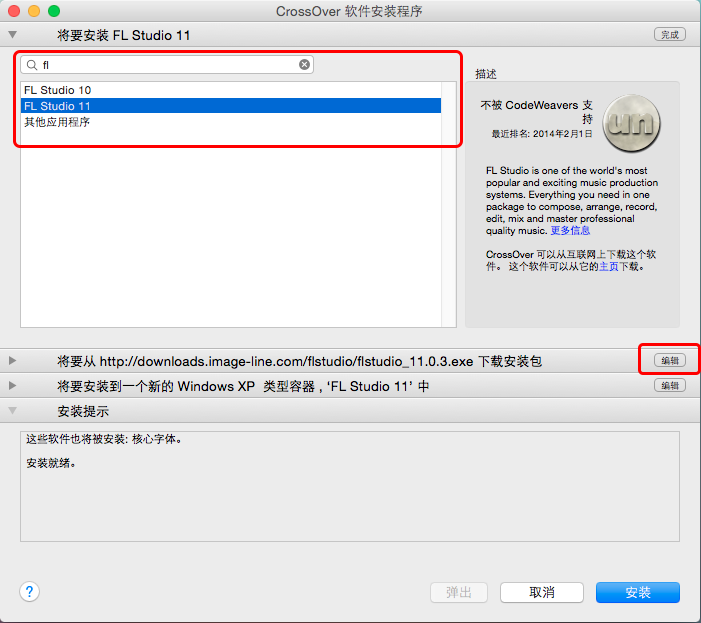
Task: Click the blue 安装 button
Action: [638, 592]
